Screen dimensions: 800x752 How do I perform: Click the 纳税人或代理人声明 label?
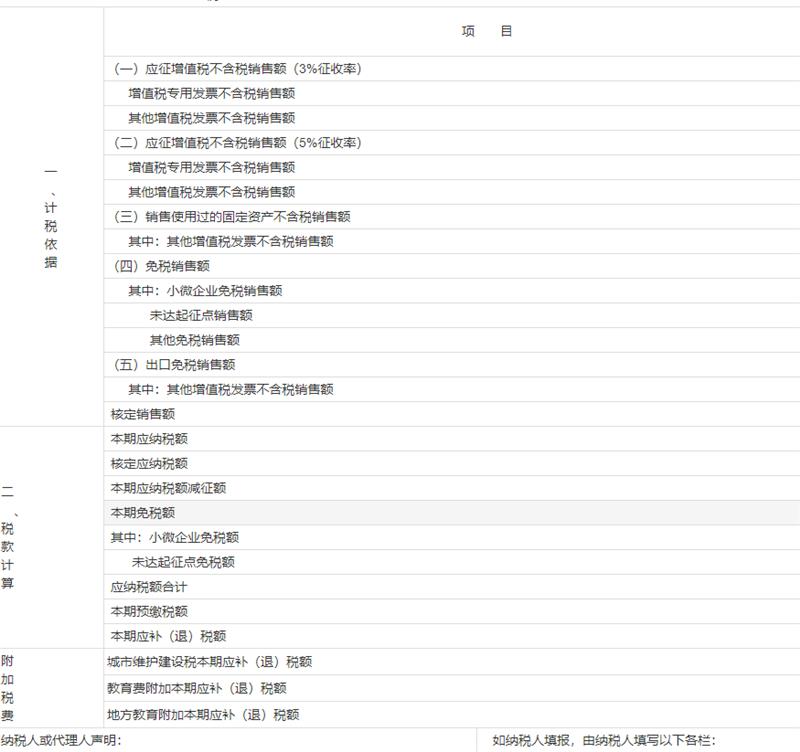coord(61,741)
